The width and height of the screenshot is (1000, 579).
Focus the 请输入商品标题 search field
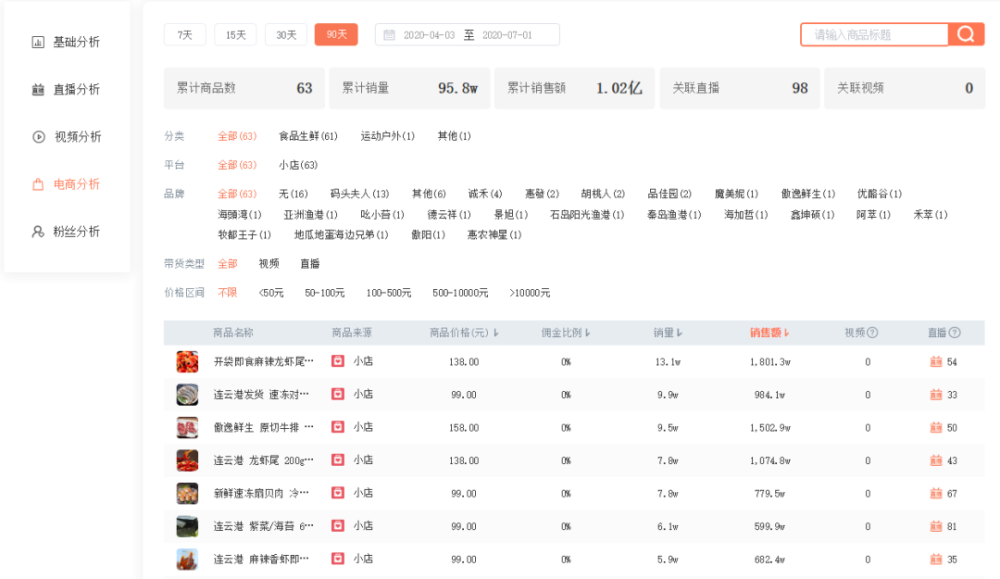click(874, 34)
